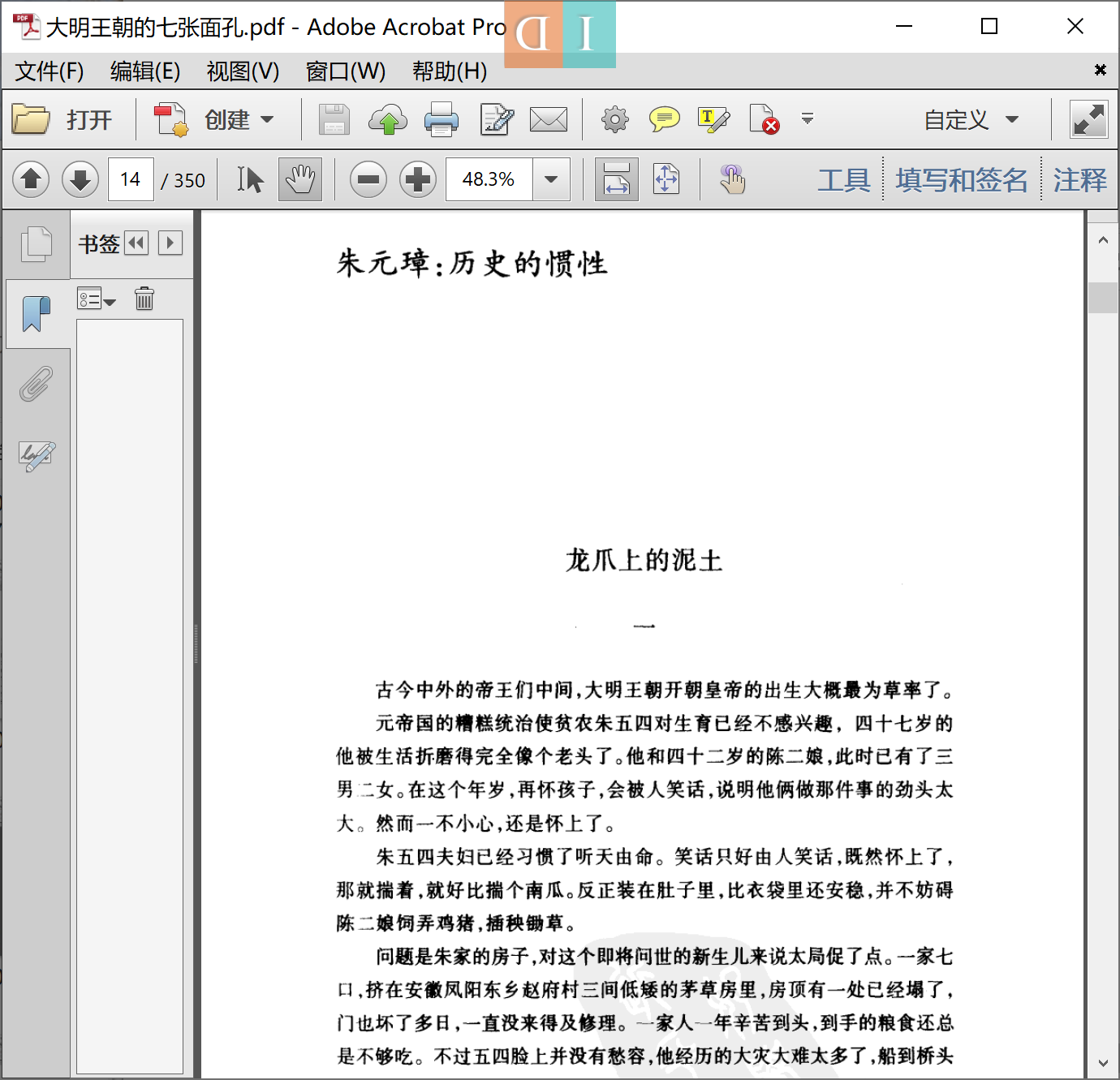
Task: Print the document using the printer icon
Action: (x=442, y=119)
